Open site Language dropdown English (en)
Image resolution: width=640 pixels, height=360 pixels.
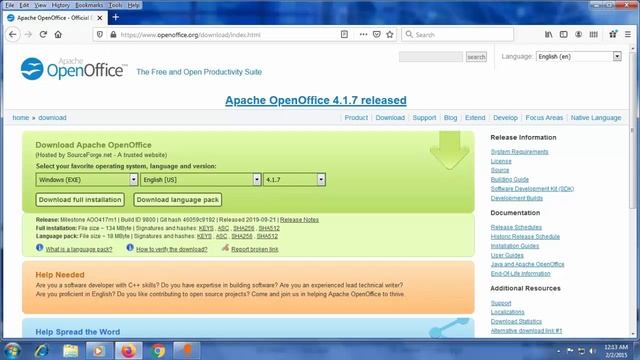click(578, 56)
